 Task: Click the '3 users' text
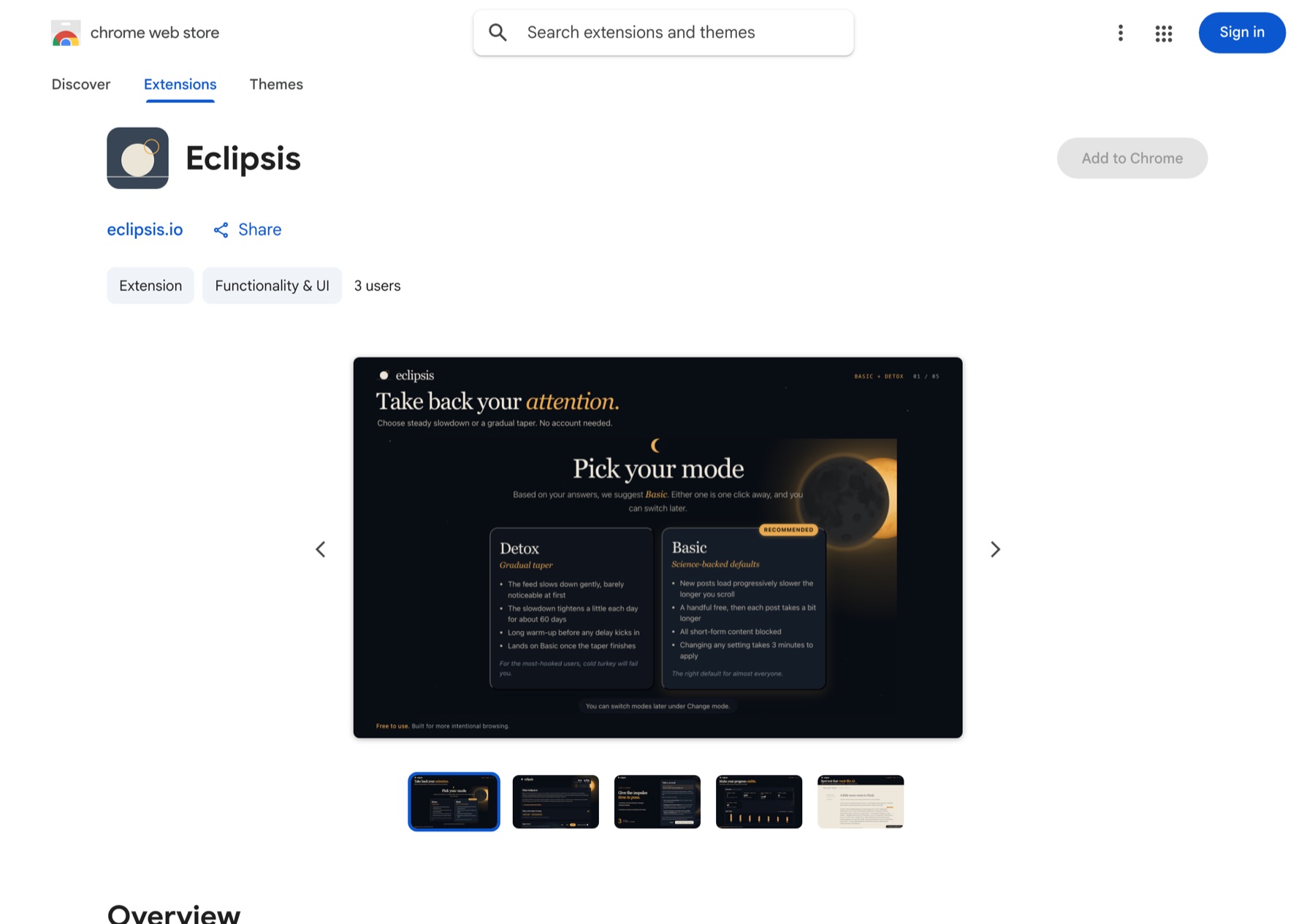(378, 286)
